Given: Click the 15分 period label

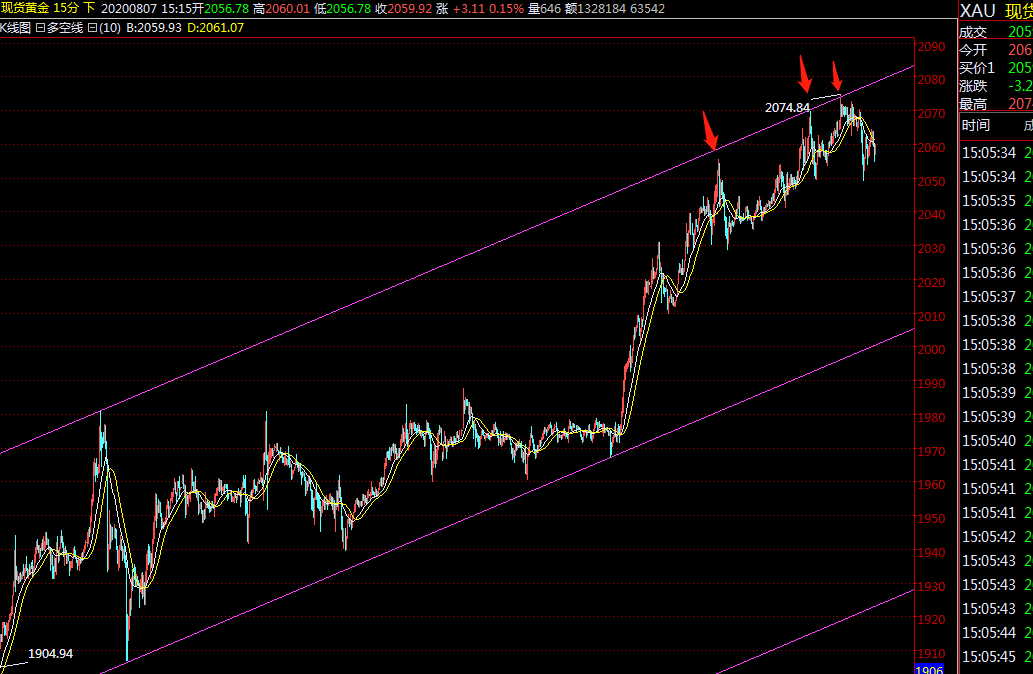Looking at the screenshot, I should coord(66,9).
